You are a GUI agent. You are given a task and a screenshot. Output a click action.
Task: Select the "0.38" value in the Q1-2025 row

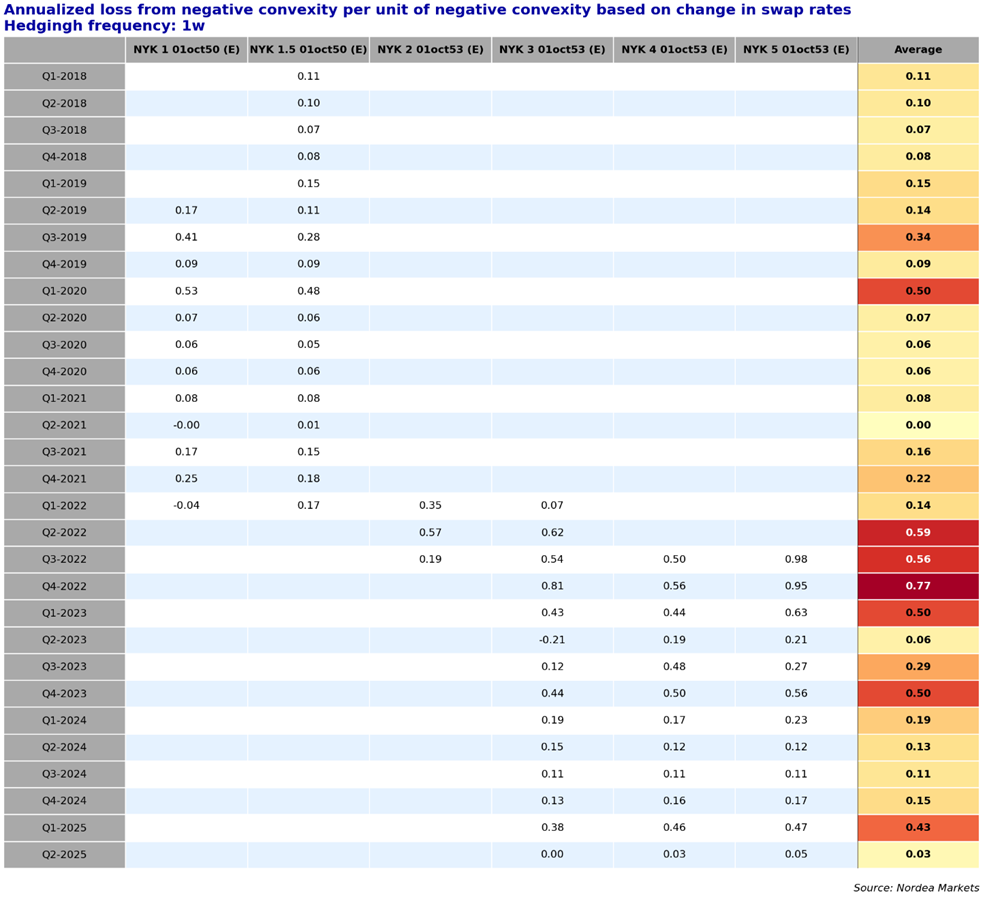tap(552, 827)
